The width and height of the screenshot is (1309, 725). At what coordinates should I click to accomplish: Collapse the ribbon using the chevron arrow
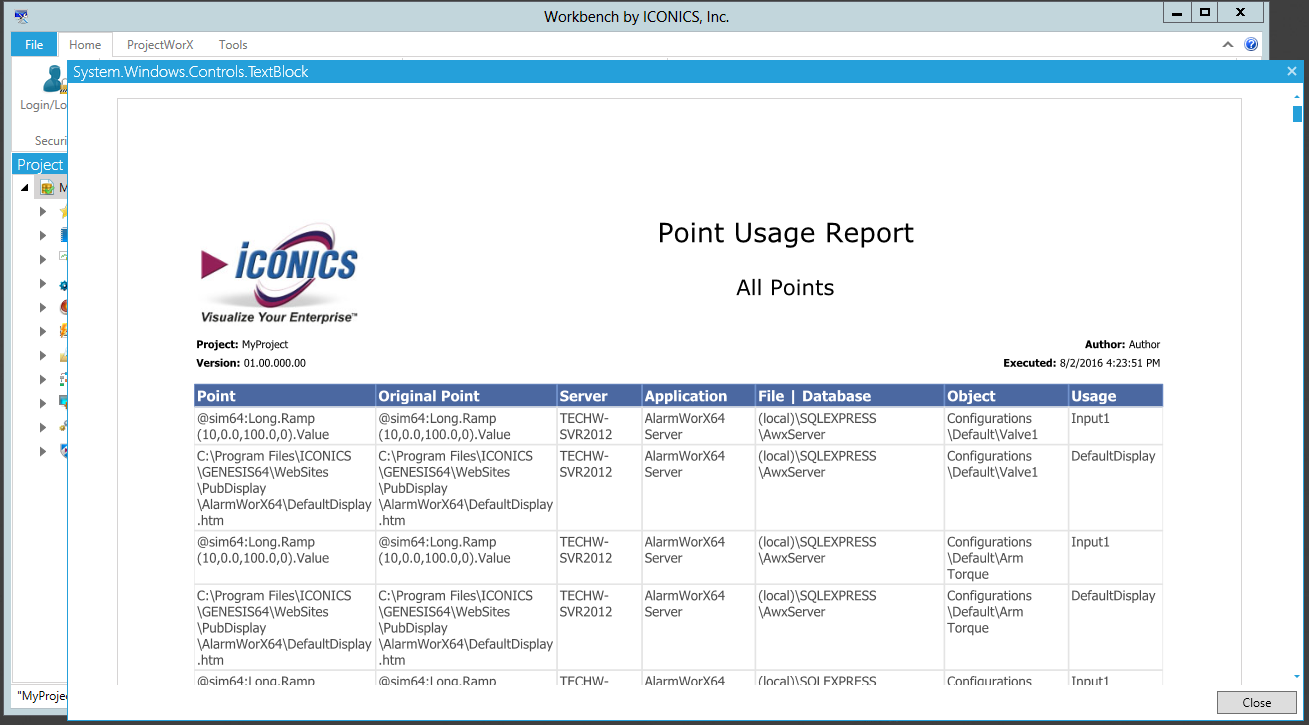[x=1228, y=45]
